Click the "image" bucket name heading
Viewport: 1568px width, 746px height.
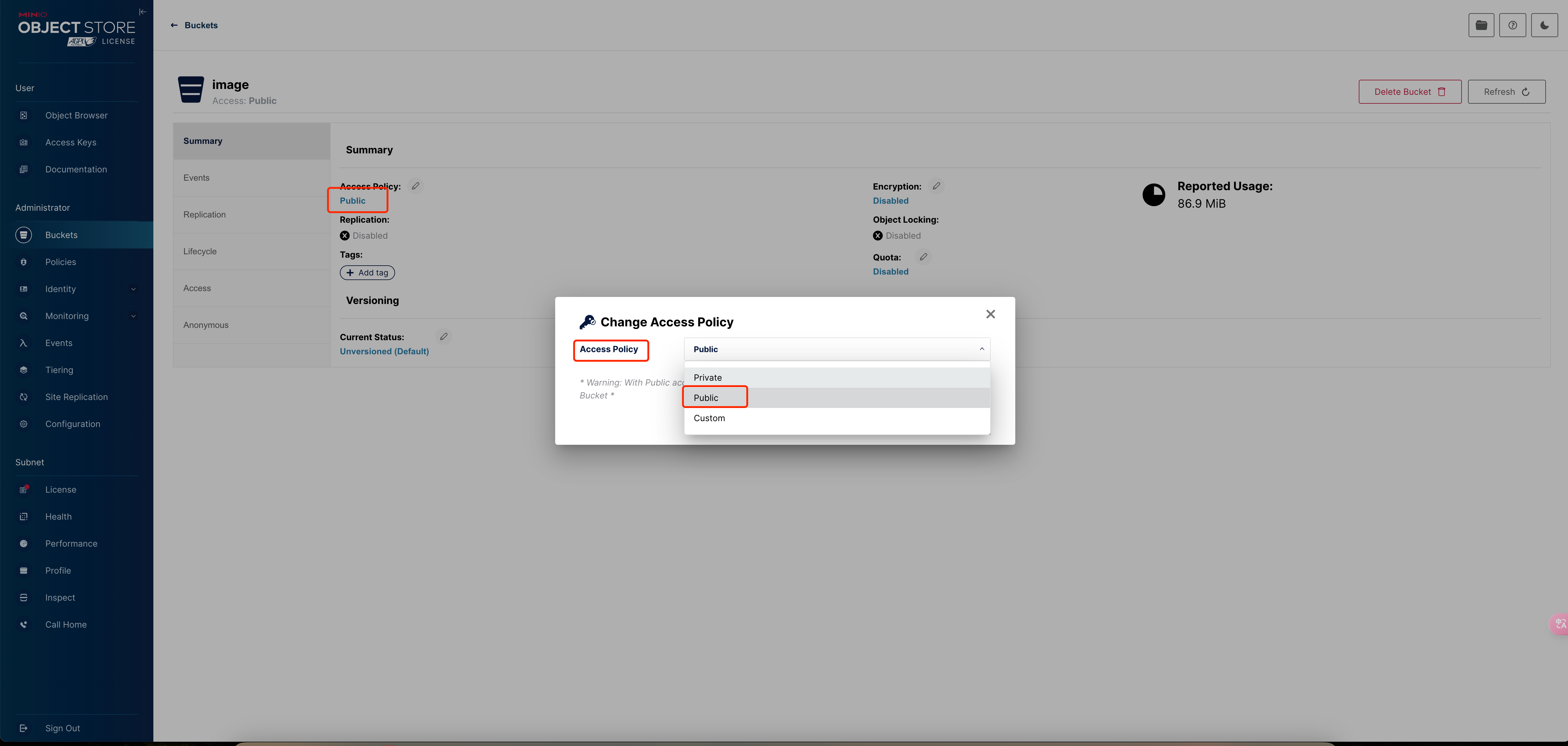pyautogui.click(x=230, y=85)
